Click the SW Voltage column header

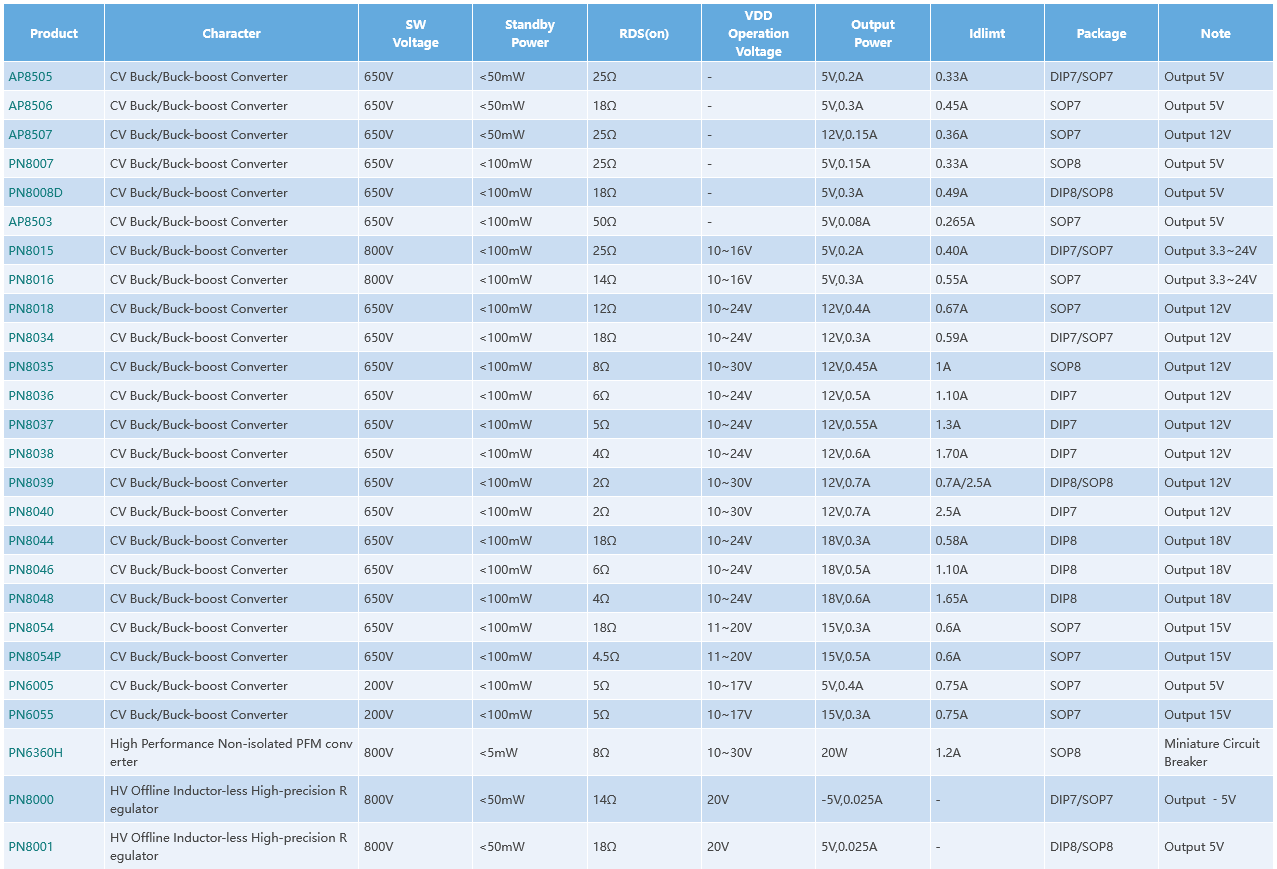pos(415,33)
